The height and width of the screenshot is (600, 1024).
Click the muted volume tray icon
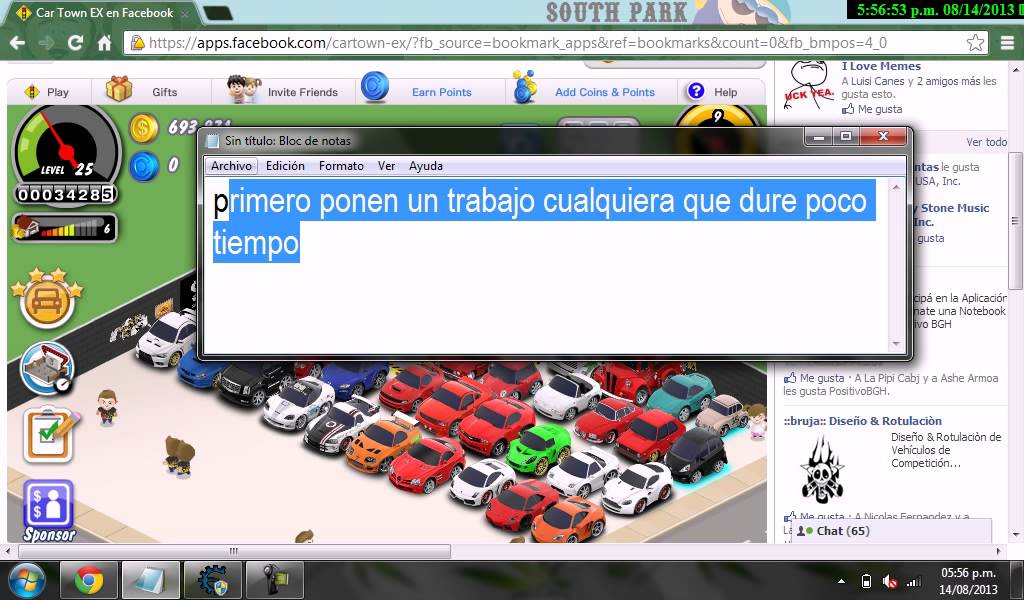pyautogui.click(x=889, y=581)
